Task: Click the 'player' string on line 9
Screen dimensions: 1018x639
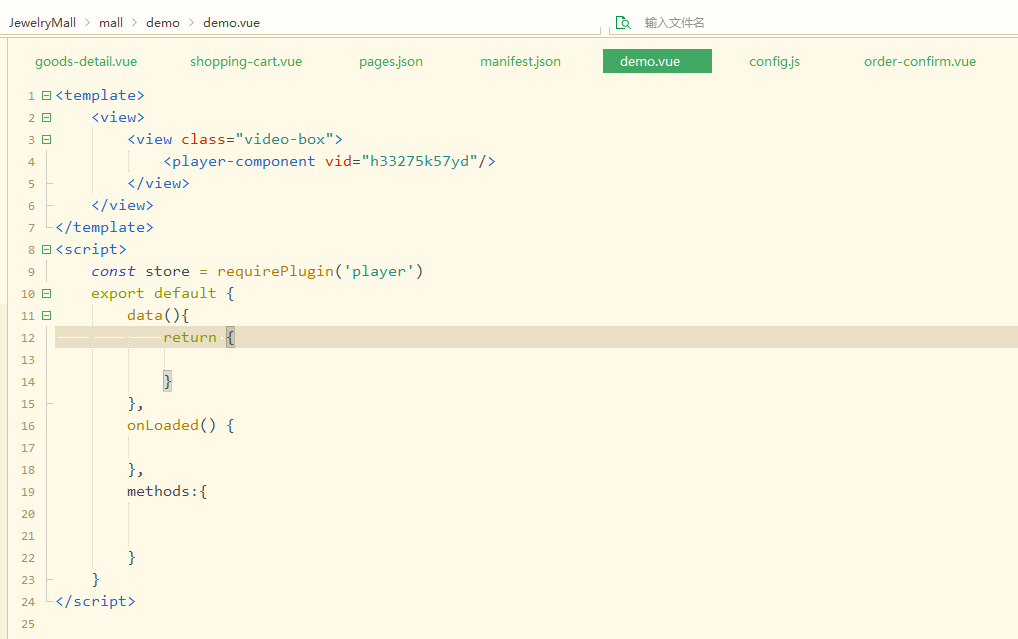Action: pos(379,271)
